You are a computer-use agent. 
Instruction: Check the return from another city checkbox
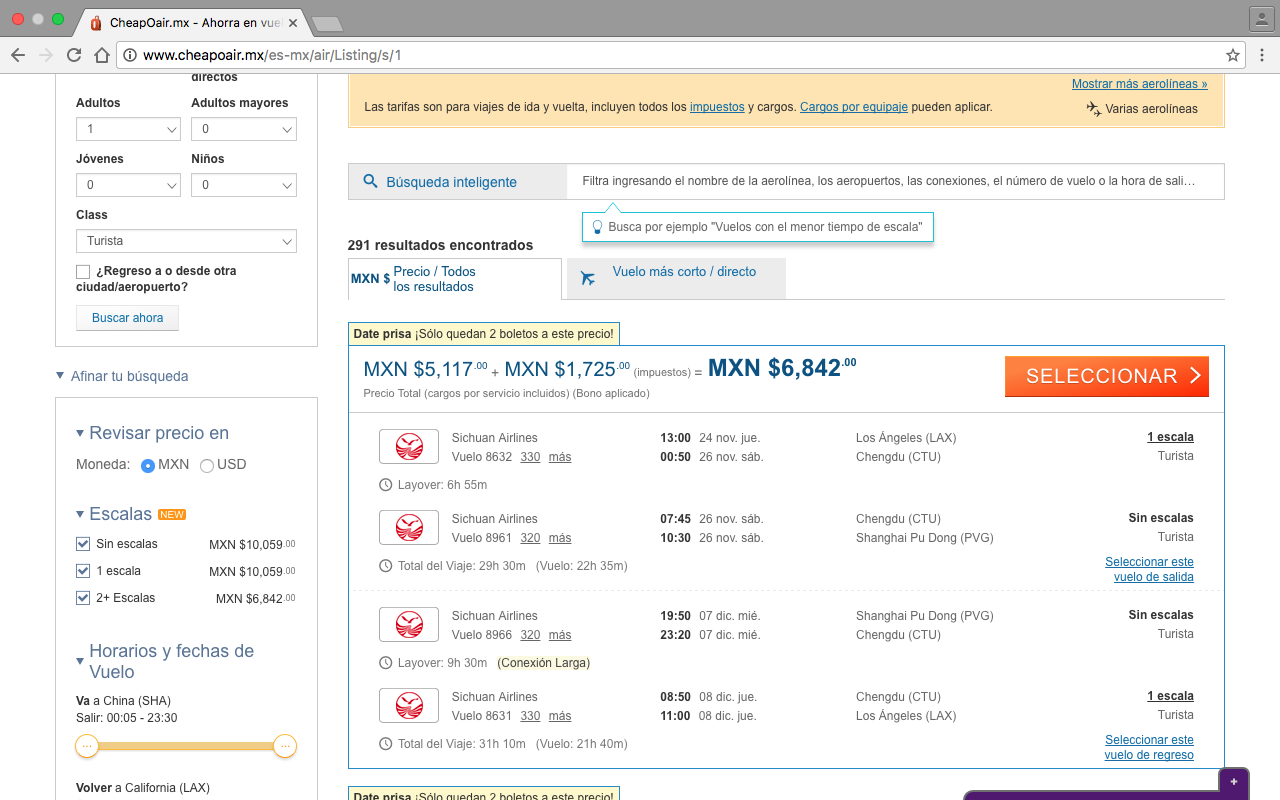83,272
